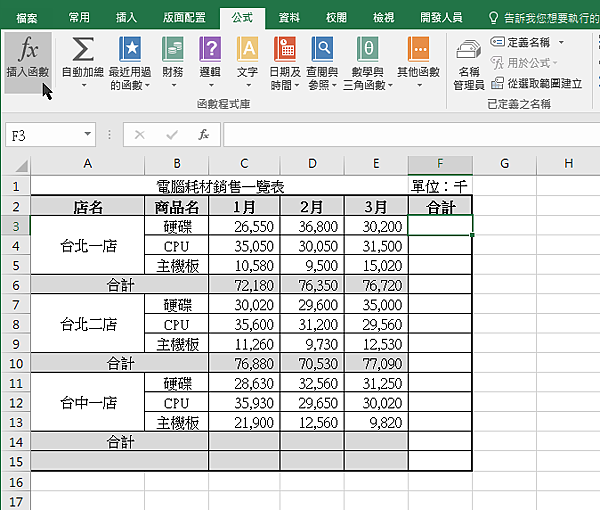Click the 告訴我您想要執行的 search box
Image resolution: width=600 pixels, height=510 pixels.
coord(543,18)
